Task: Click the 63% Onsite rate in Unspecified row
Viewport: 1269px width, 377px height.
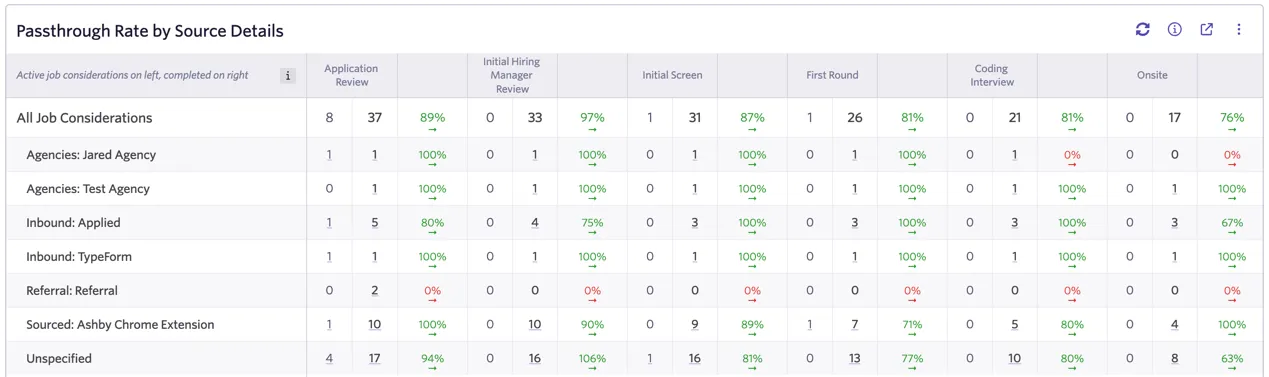Action: 1232,359
